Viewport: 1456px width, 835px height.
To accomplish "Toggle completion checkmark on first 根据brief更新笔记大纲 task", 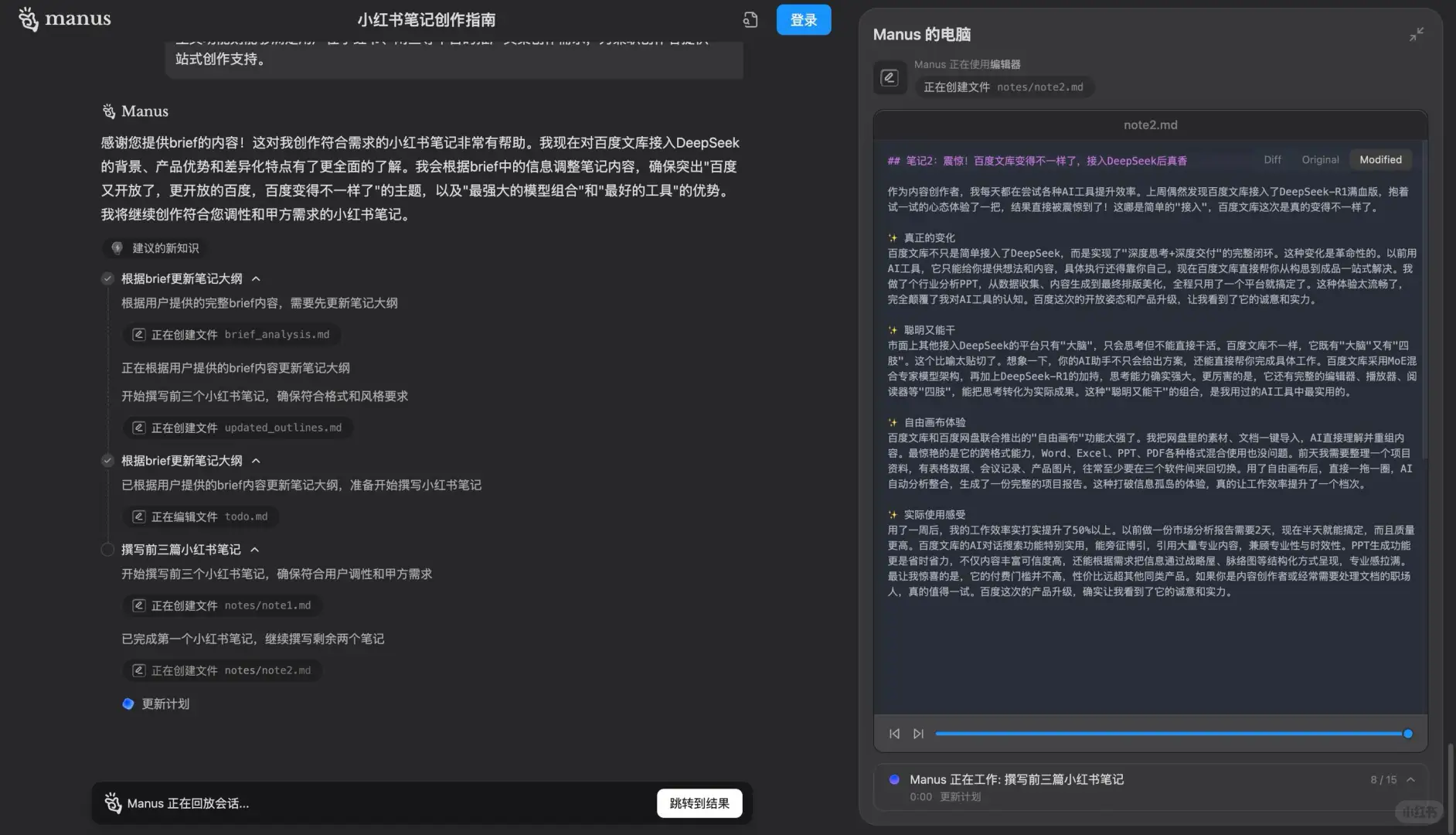I will click(x=107, y=278).
